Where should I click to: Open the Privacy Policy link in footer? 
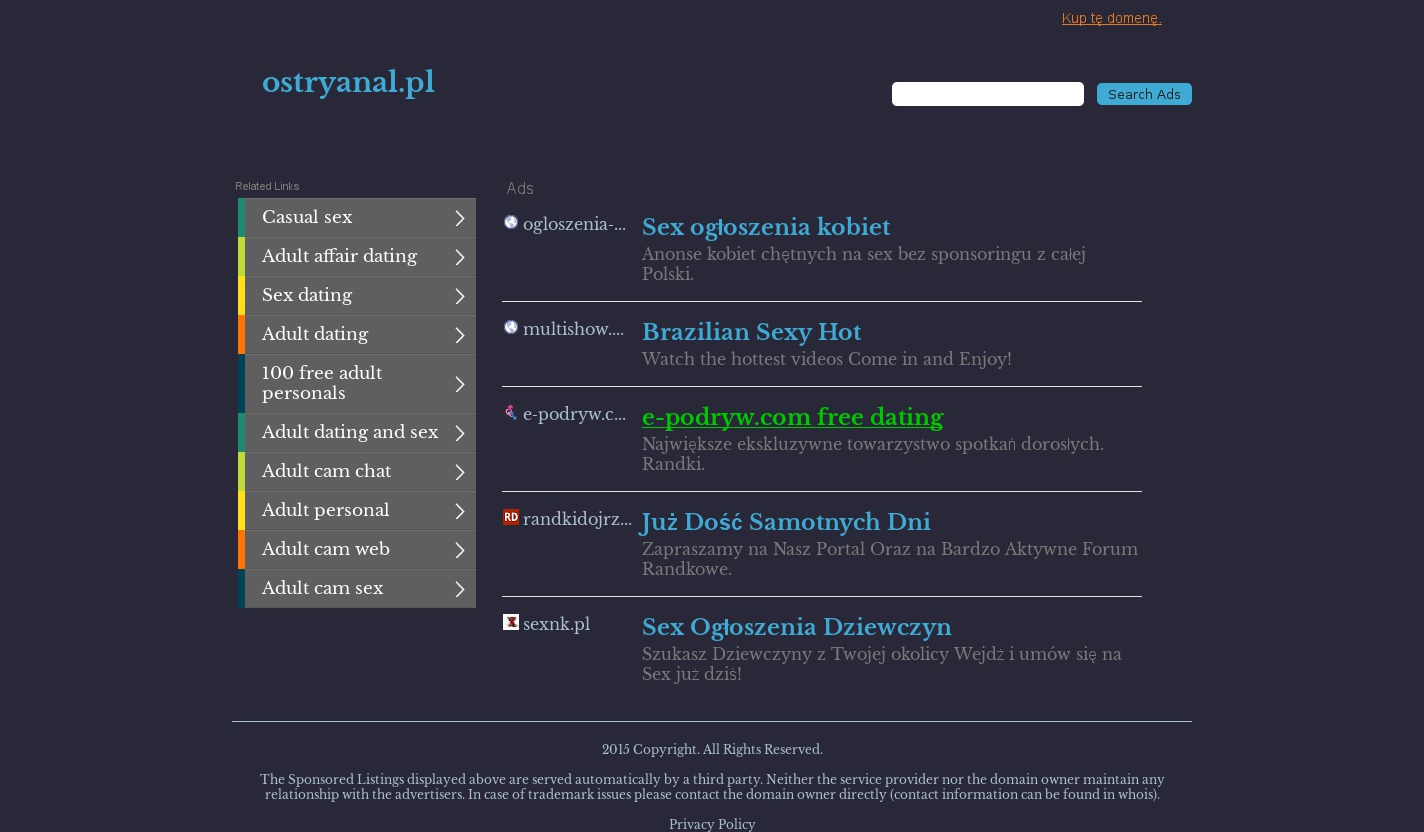[x=712, y=824]
